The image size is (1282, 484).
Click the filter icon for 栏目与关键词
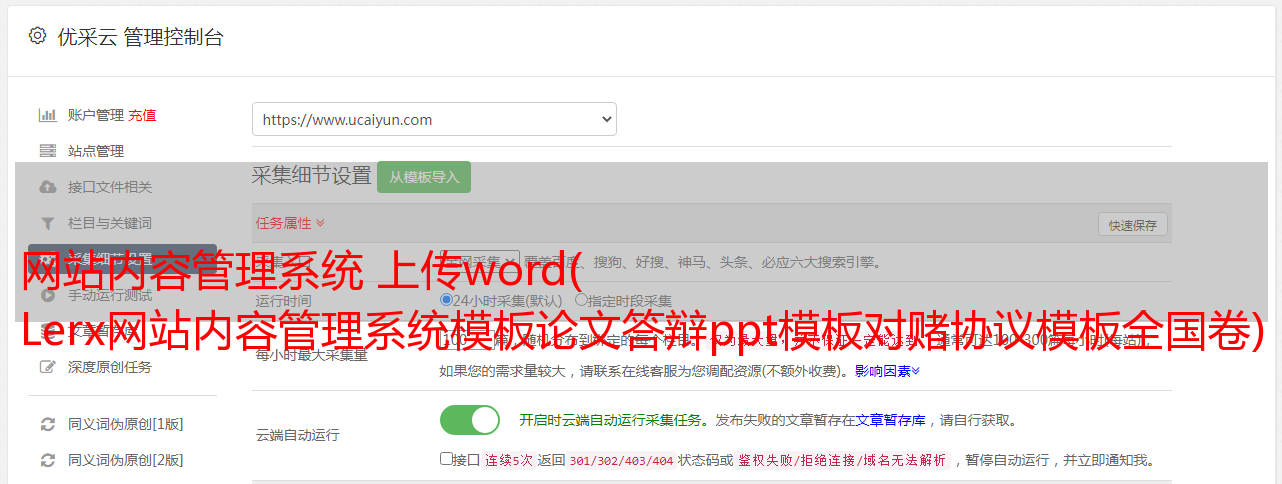pos(47,223)
